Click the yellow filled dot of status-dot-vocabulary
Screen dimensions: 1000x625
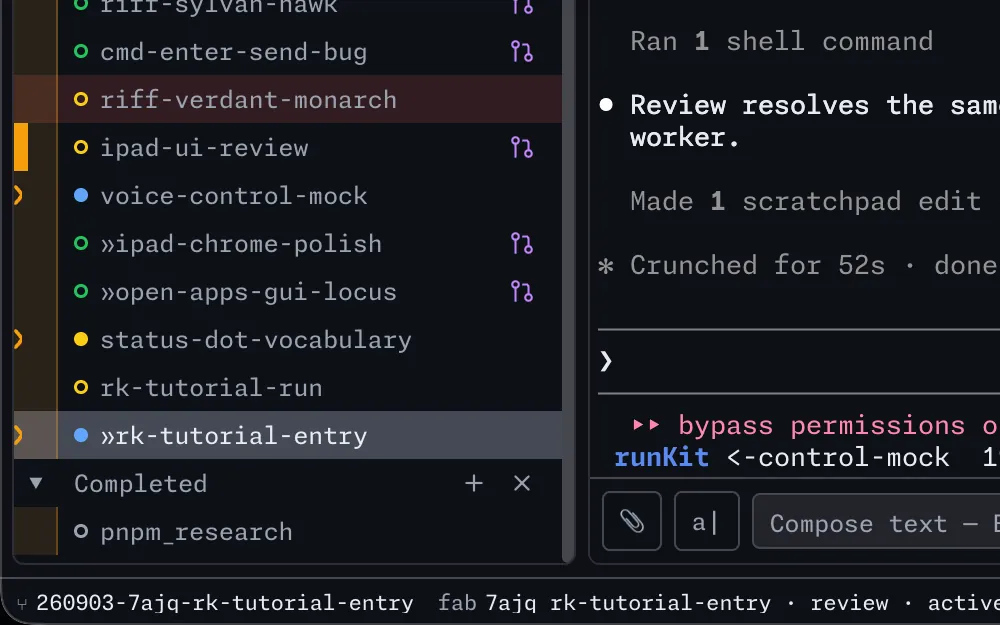81,339
